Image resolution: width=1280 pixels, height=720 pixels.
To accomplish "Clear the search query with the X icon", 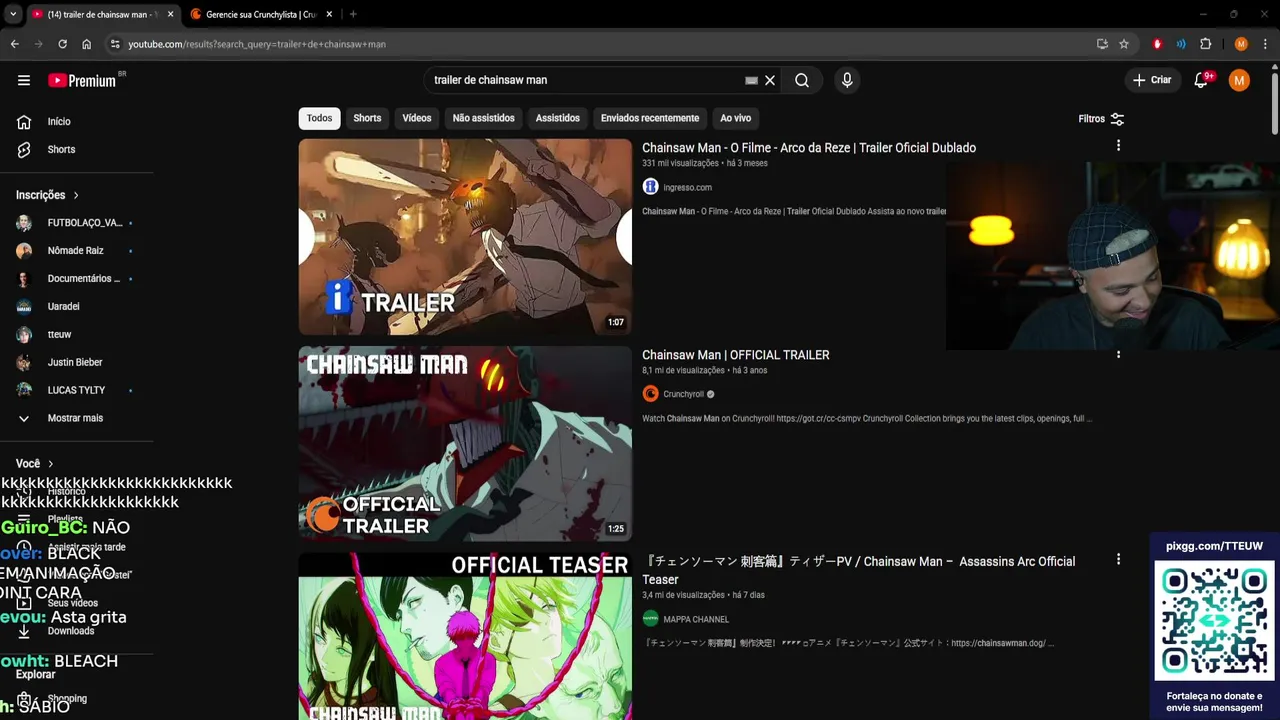I will click(x=770, y=80).
